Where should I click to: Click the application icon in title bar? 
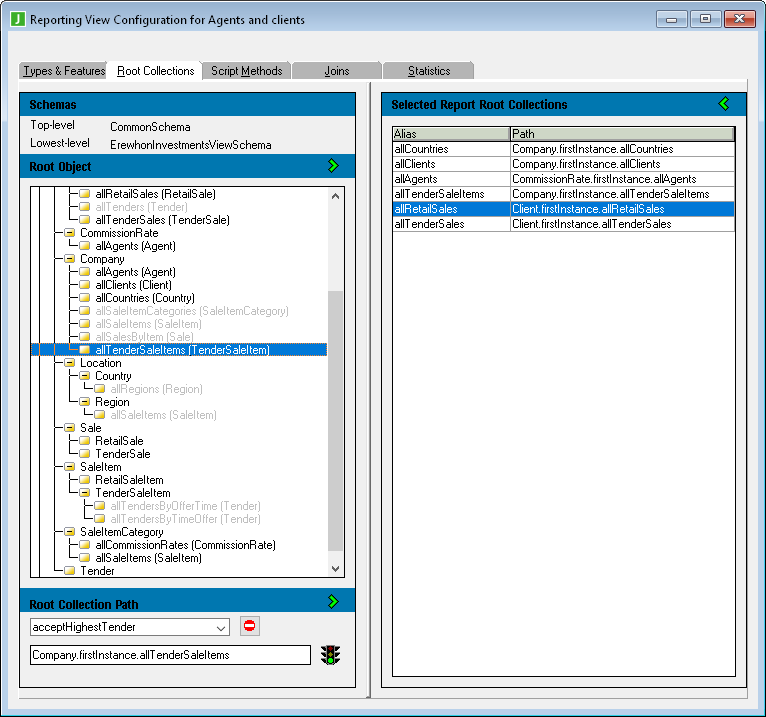tap(17, 19)
